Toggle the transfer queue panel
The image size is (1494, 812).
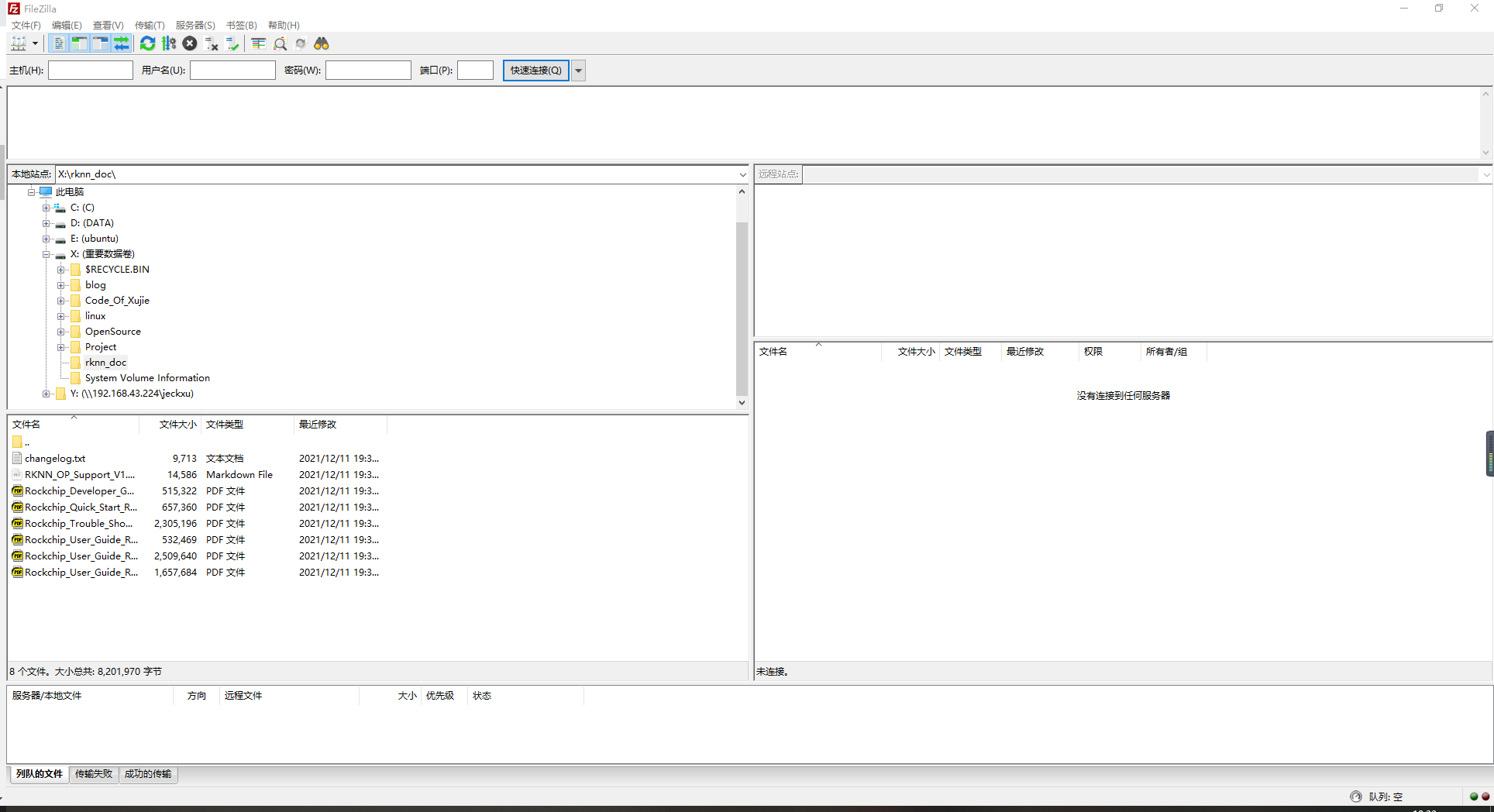(122, 43)
